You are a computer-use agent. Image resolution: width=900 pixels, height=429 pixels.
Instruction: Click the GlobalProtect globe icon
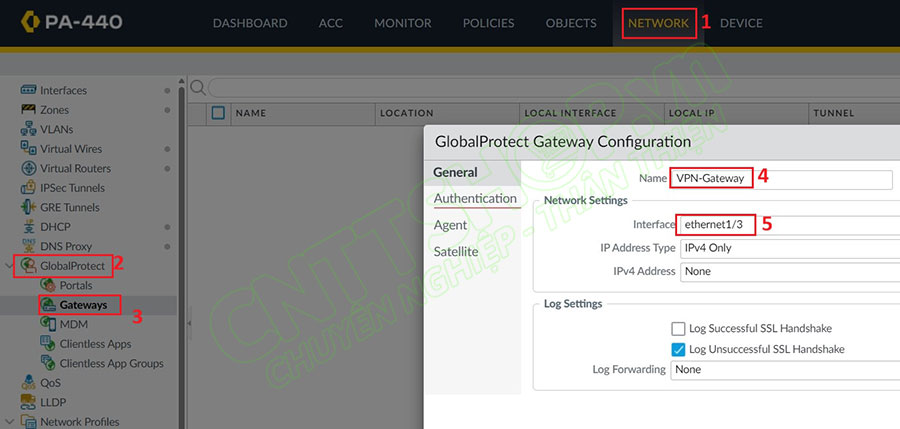click(28, 266)
